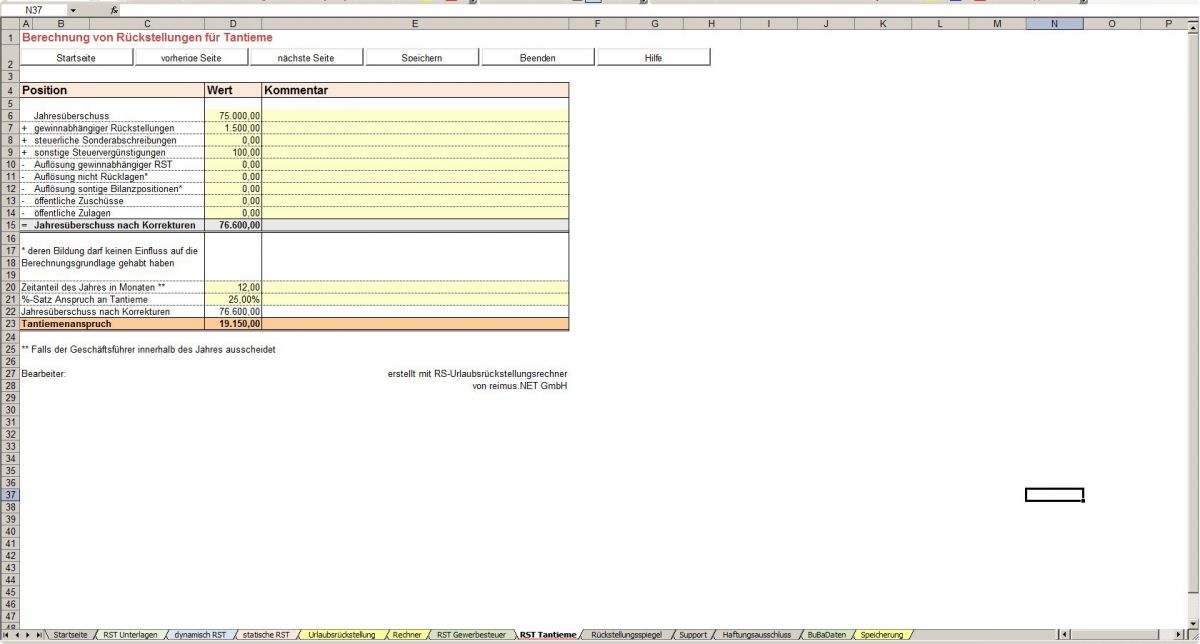This screenshot has height=644, width=1200.
Task: Click the gewinnabhängiger Rückstellungen label
Action: (x=104, y=128)
